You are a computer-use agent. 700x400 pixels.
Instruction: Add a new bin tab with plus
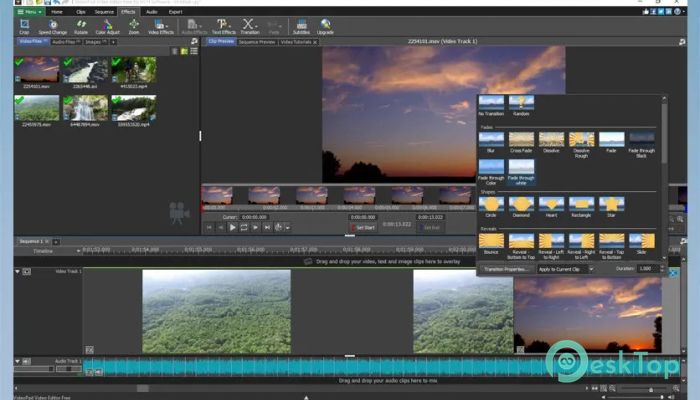click(x=113, y=42)
